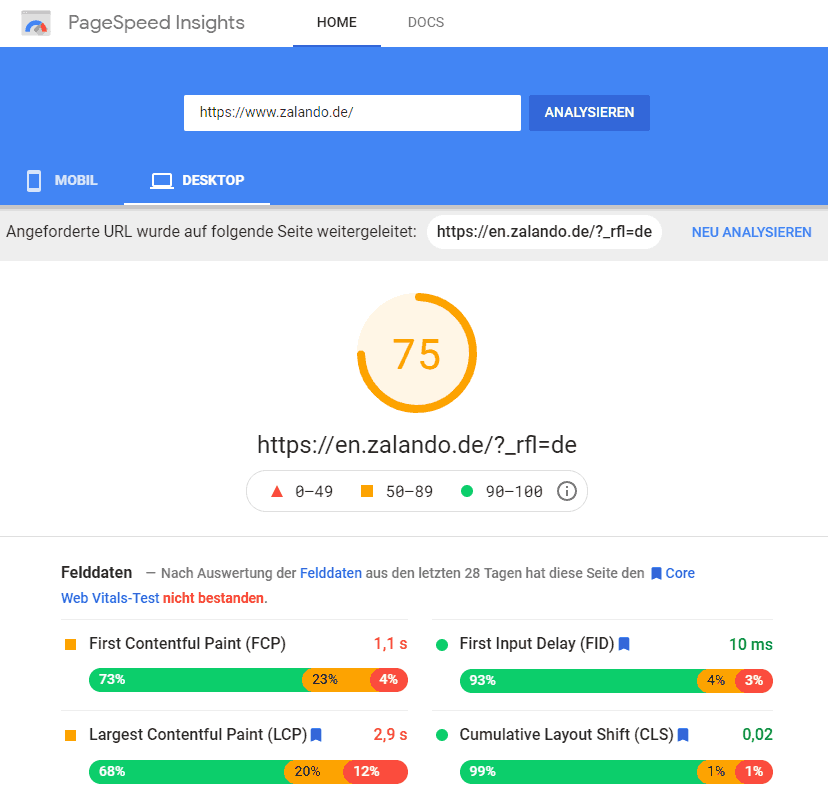Open the score legend info icon
This screenshot has height=797, width=828.
[x=567, y=491]
